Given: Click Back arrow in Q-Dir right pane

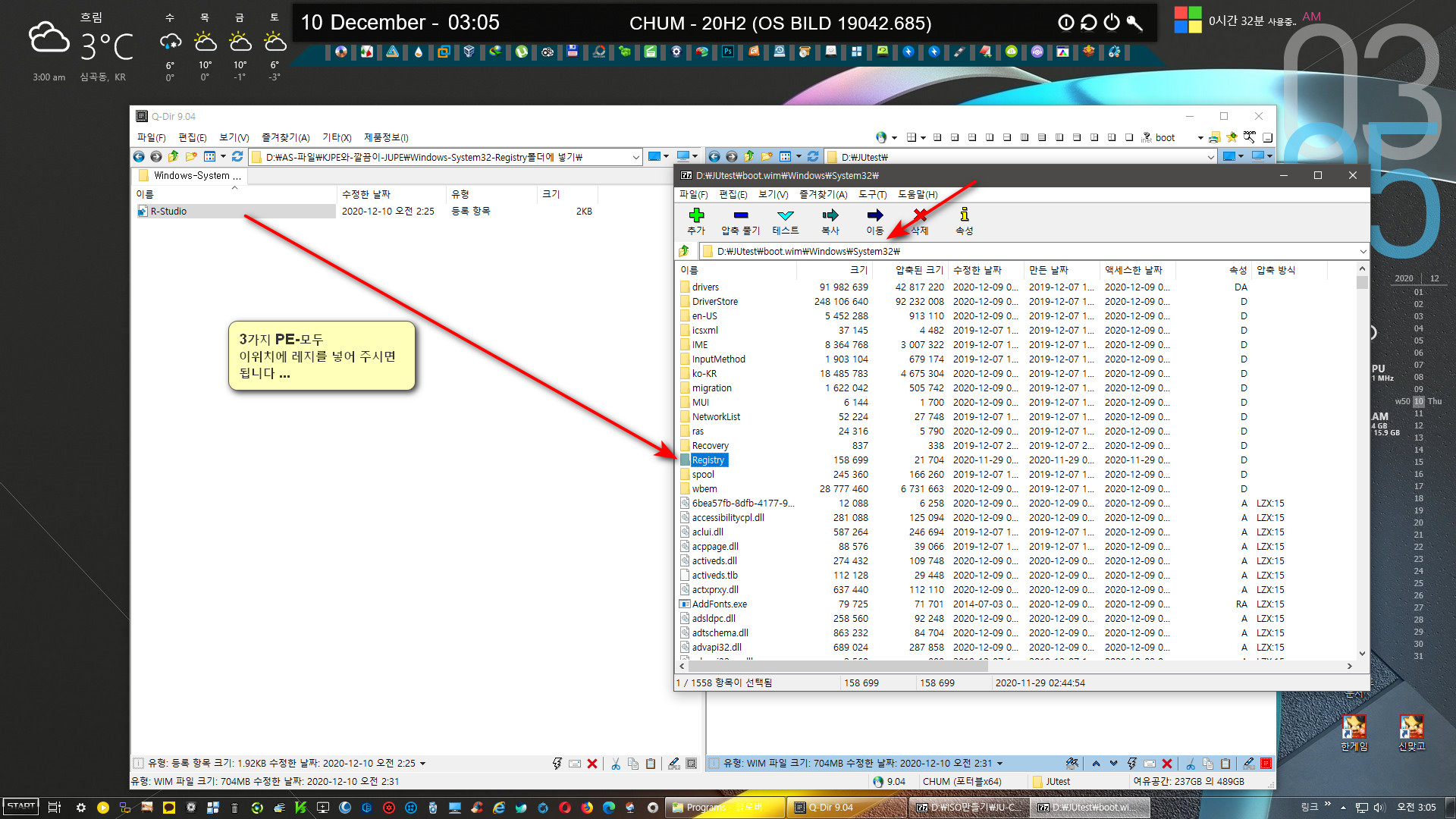Looking at the screenshot, I should coord(714,156).
